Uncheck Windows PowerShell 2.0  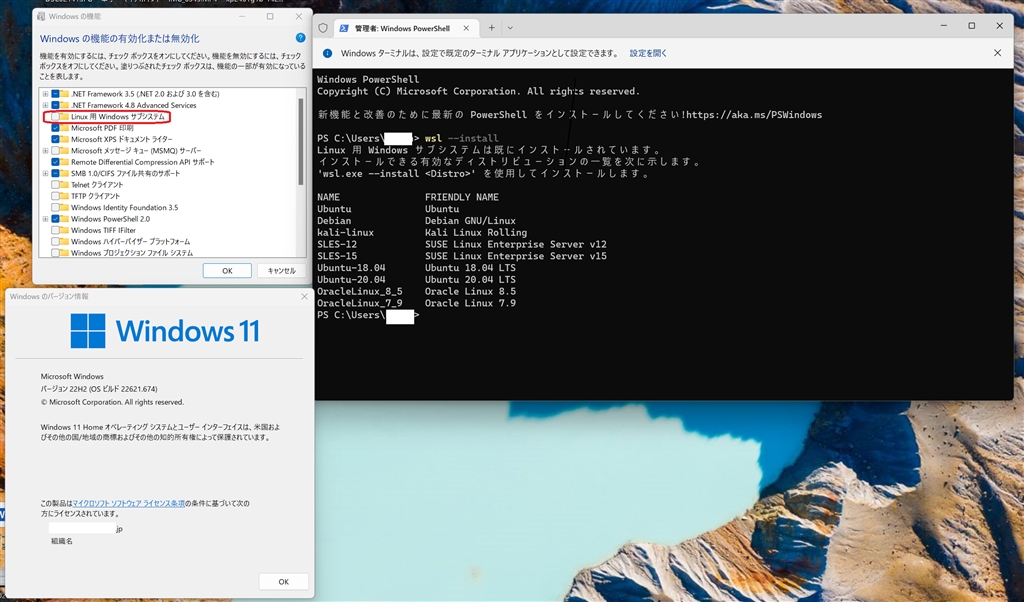coord(56,219)
